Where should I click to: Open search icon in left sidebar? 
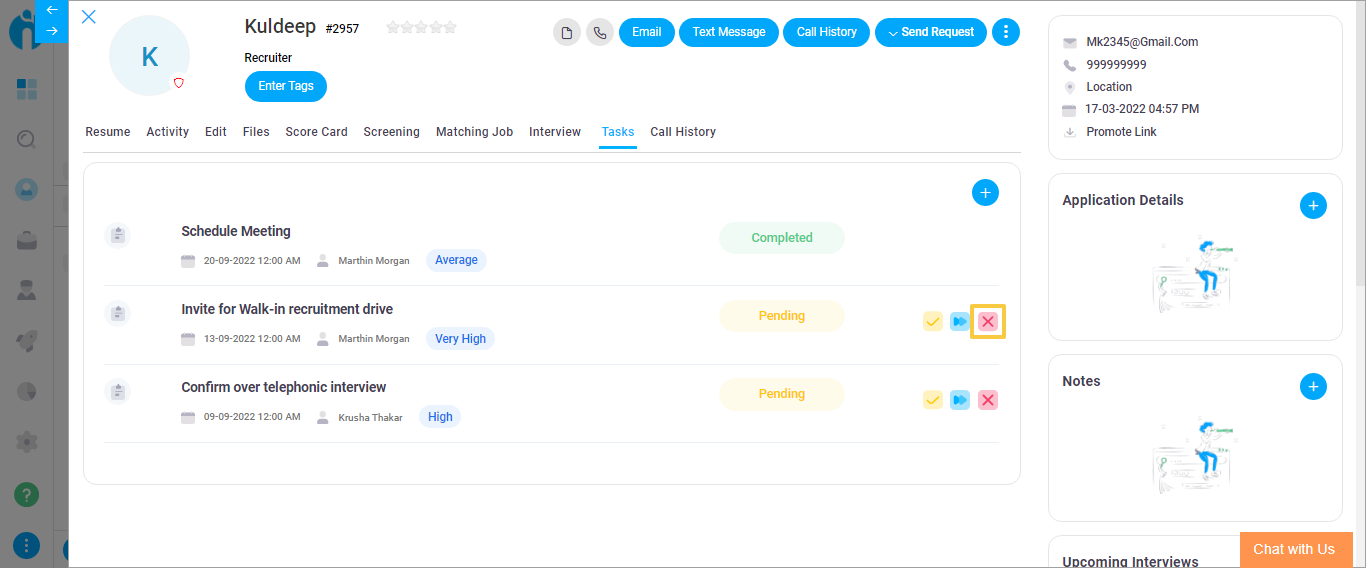tap(27, 140)
